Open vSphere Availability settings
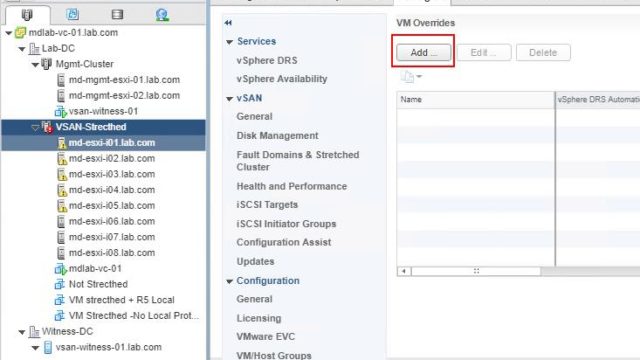The height and width of the screenshot is (360, 640). coord(282,79)
